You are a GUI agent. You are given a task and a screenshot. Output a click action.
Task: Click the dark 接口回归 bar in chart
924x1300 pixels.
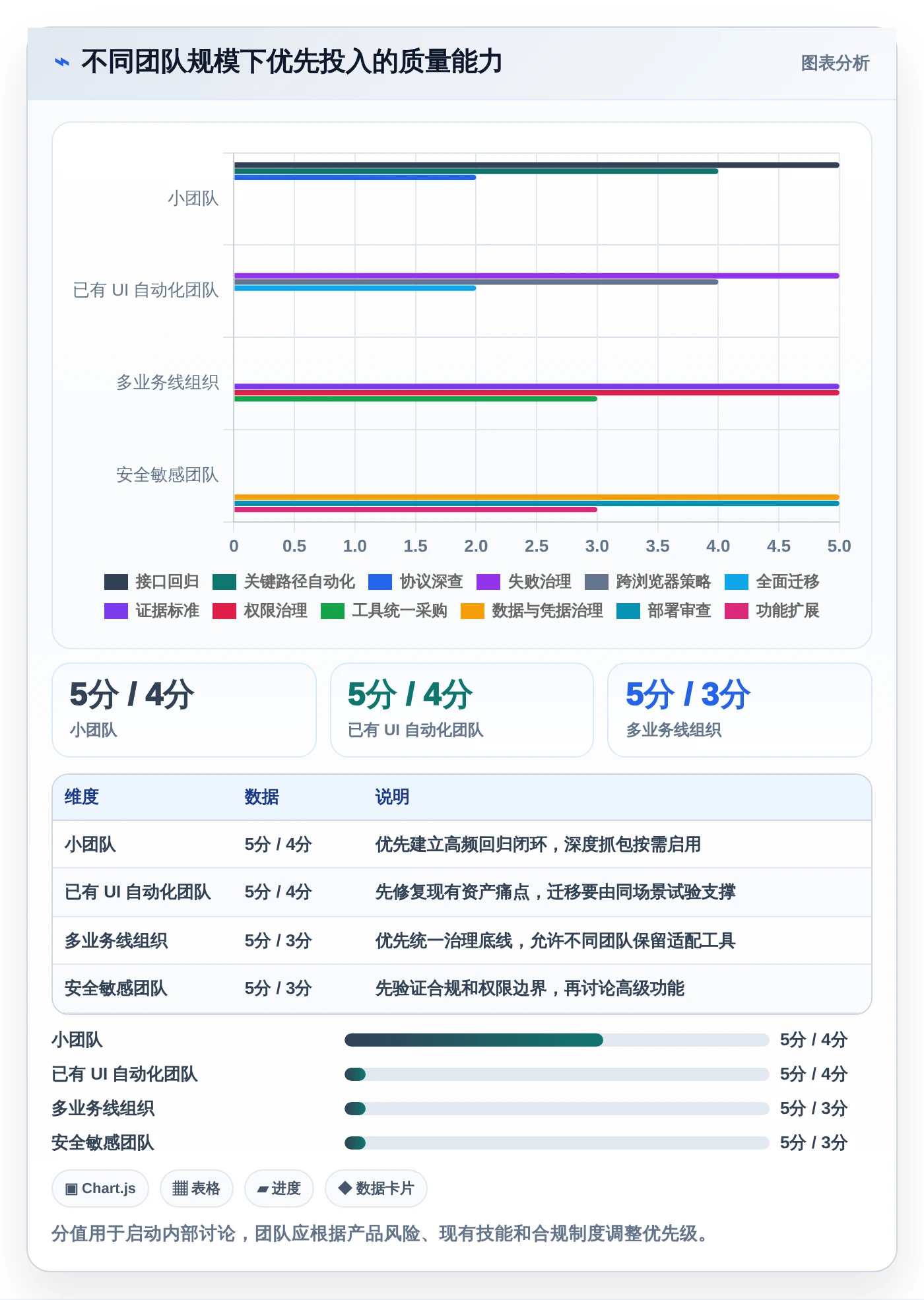(x=537, y=165)
